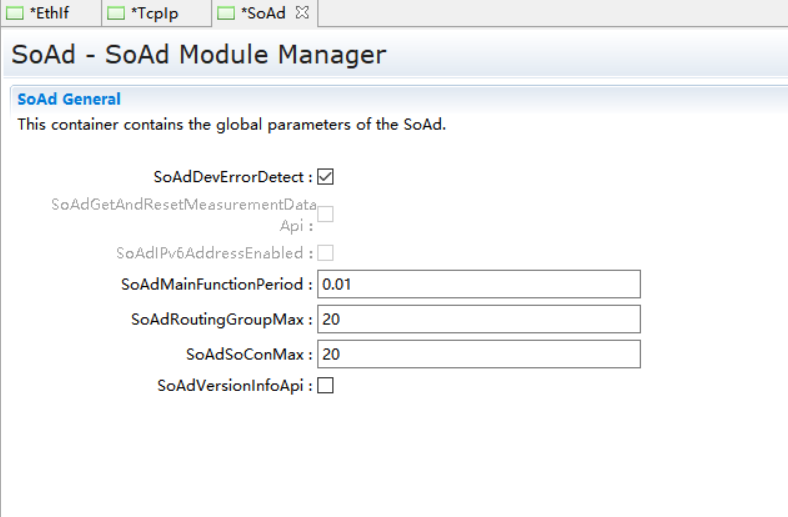Switch to the *EthIf tab

point(50,13)
